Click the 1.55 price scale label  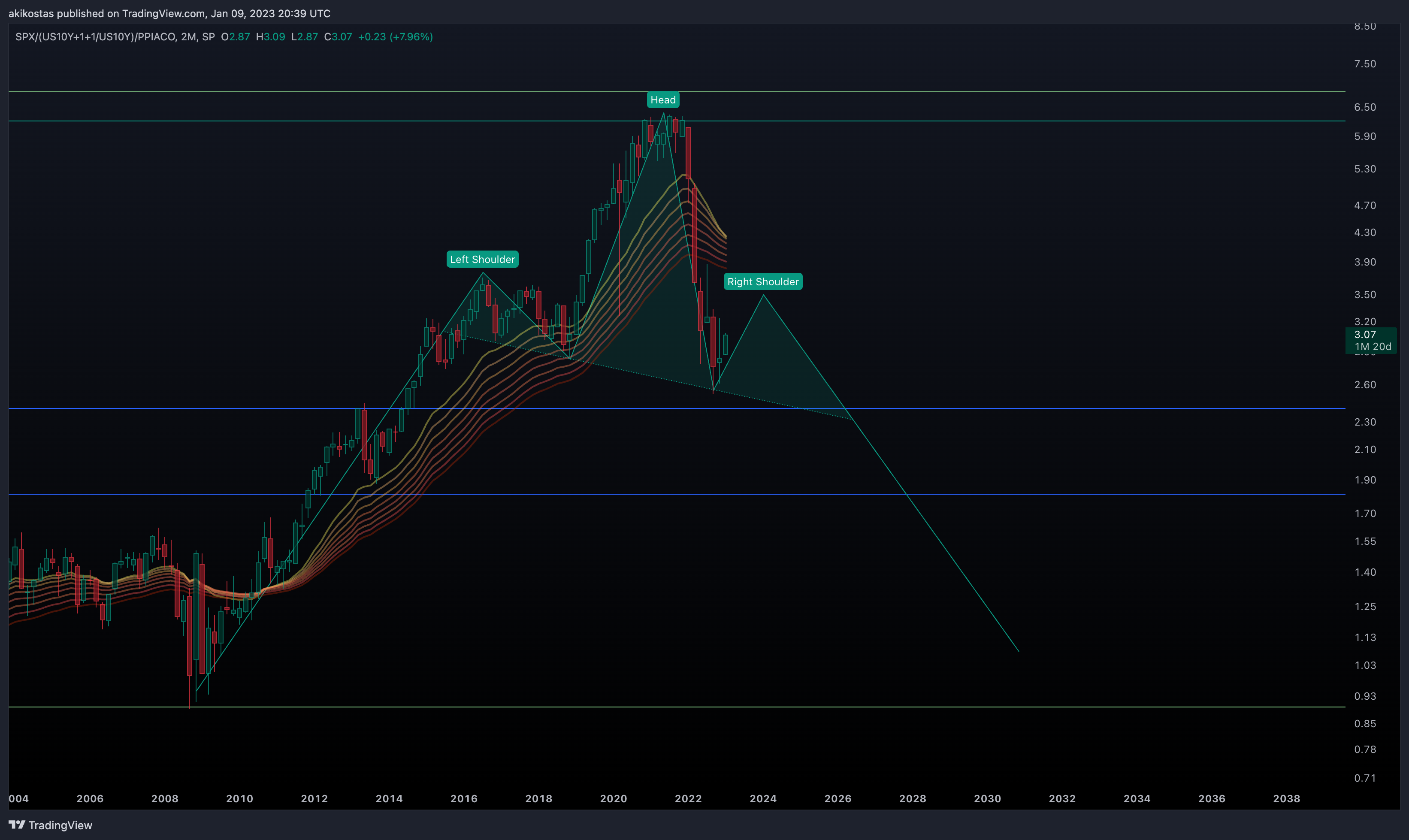[1365, 541]
